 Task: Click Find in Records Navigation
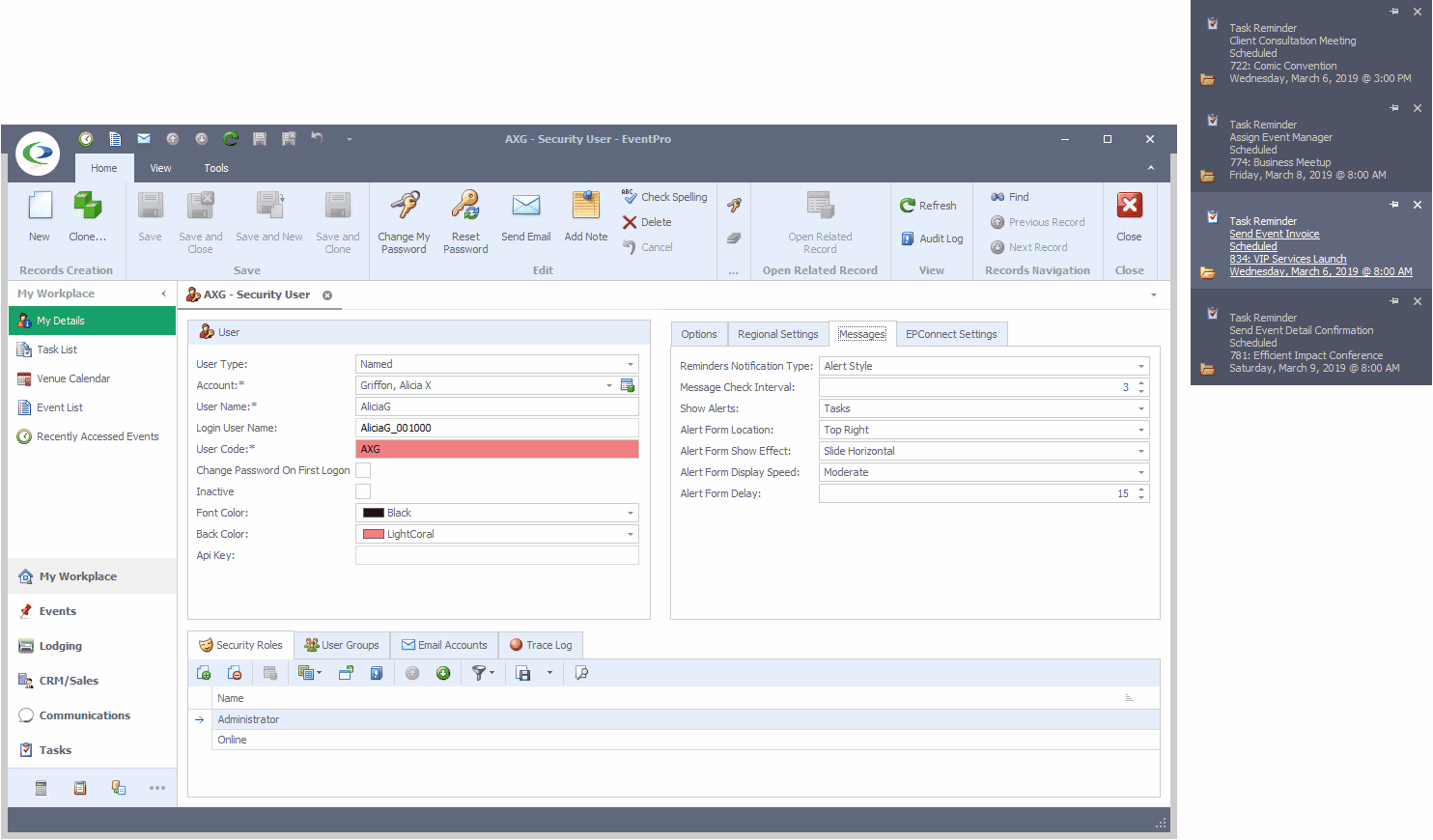pyautogui.click(x=1010, y=197)
